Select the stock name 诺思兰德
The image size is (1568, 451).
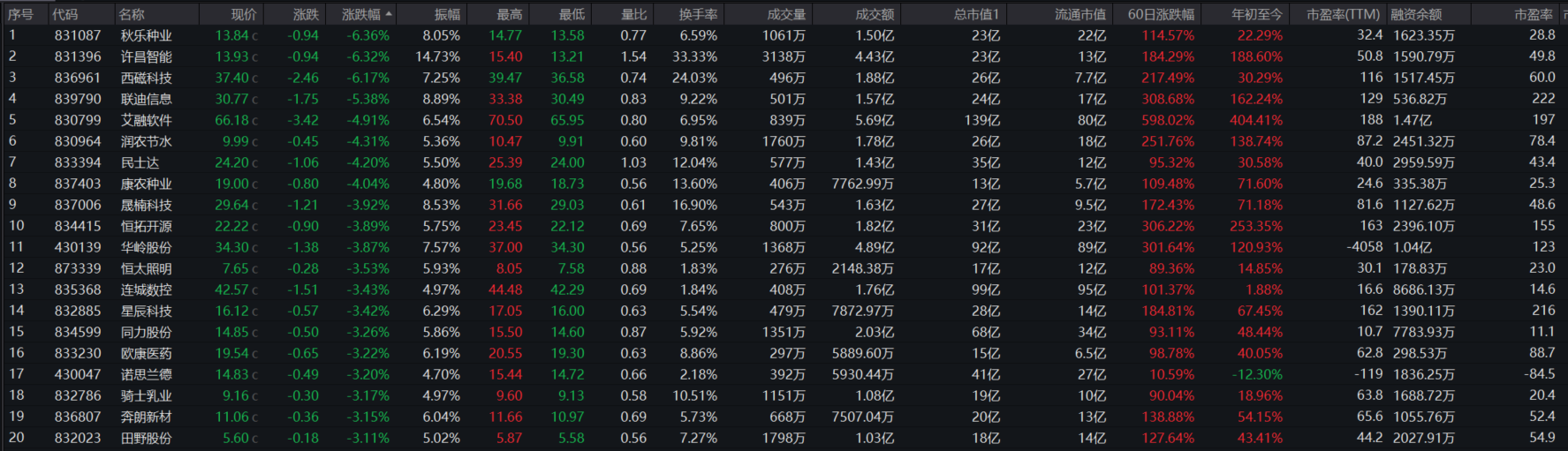click(x=147, y=374)
